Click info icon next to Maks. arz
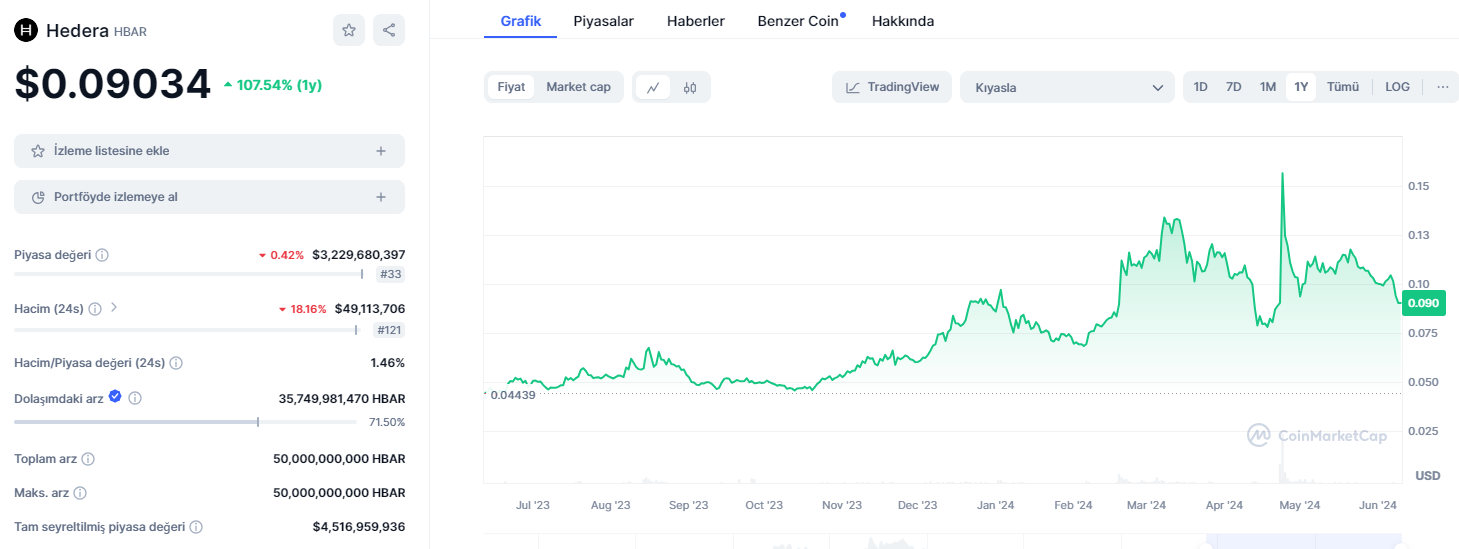The width and height of the screenshot is (1459, 549). click(80, 493)
